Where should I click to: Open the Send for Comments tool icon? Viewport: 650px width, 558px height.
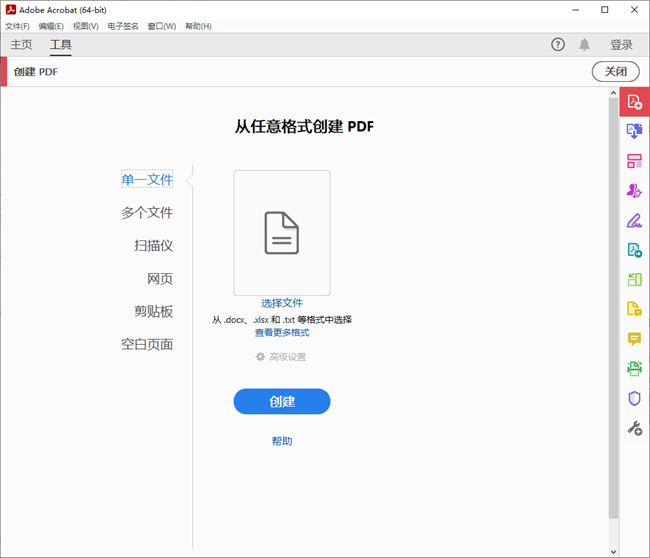tap(634, 309)
